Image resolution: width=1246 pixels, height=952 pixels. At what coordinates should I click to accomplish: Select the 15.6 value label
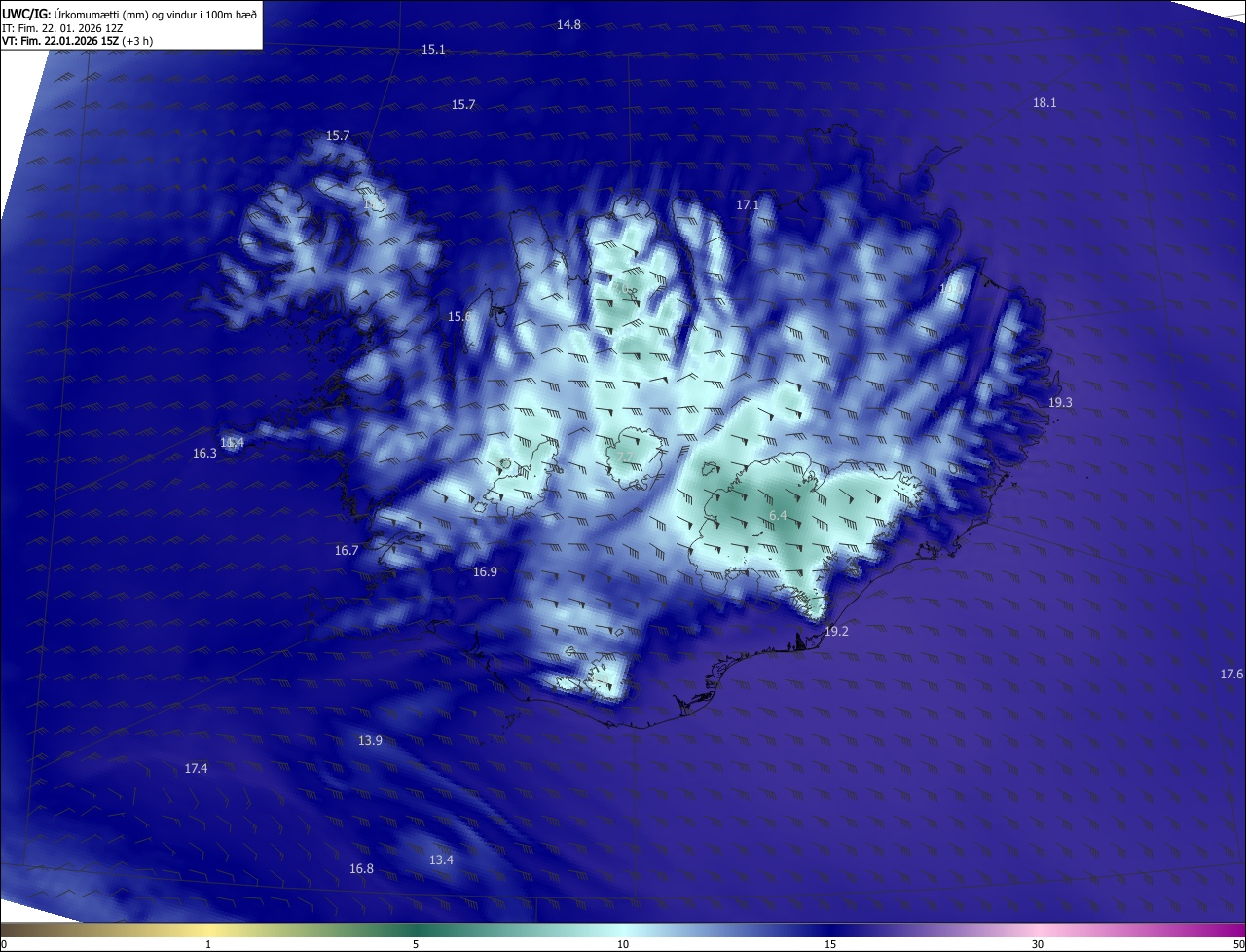pos(459,316)
